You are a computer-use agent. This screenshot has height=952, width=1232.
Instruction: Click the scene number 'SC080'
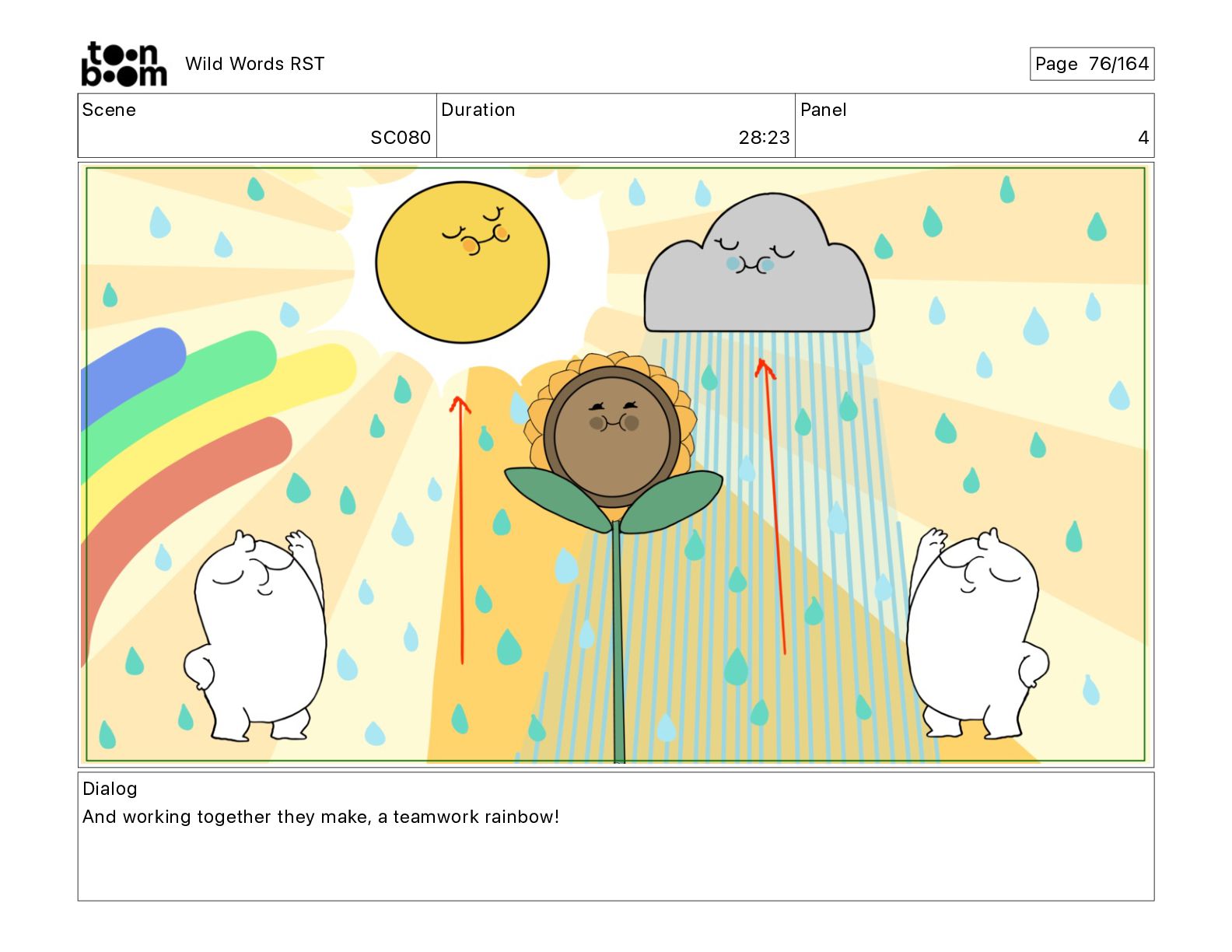coord(401,138)
